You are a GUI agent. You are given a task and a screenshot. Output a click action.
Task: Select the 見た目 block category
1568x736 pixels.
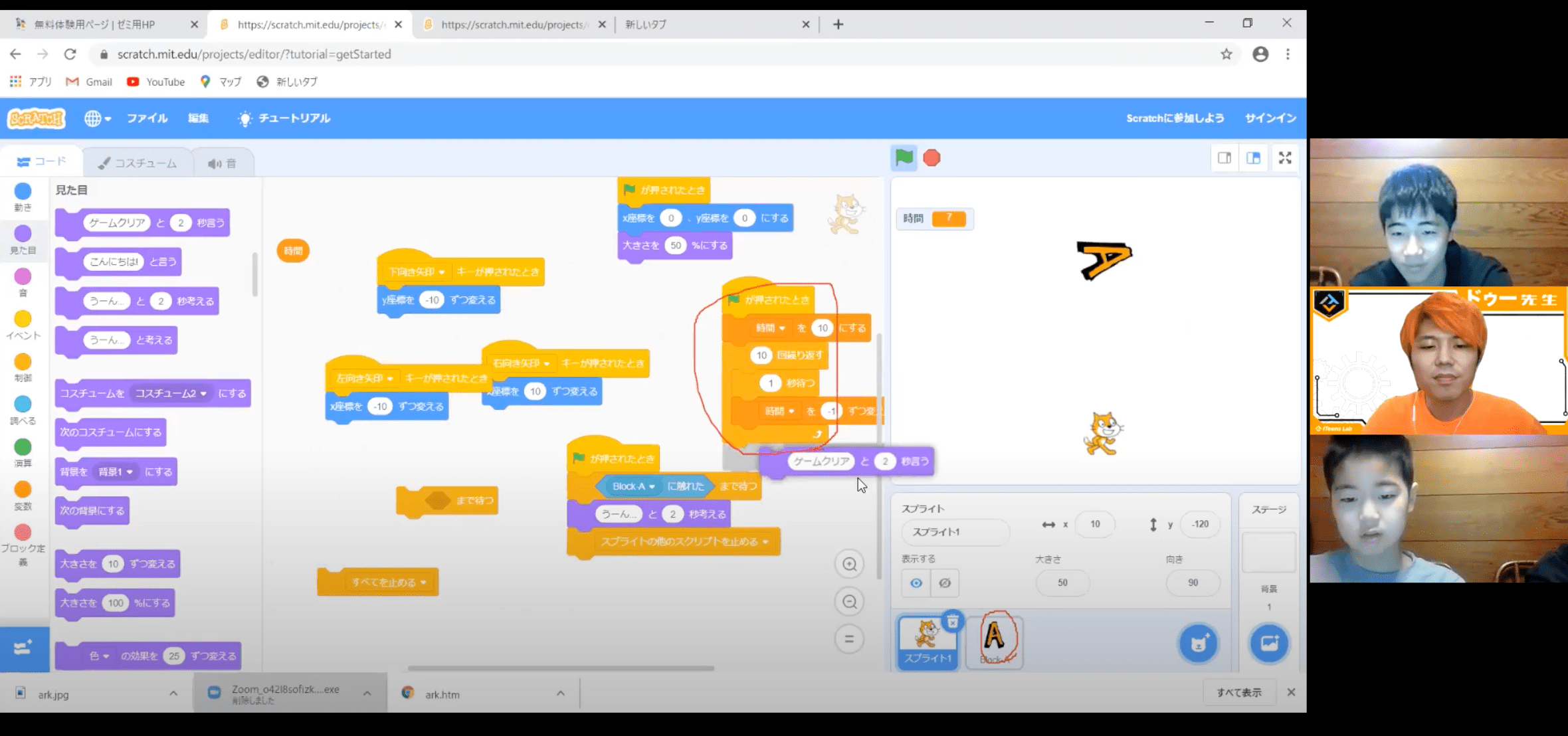[23, 240]
